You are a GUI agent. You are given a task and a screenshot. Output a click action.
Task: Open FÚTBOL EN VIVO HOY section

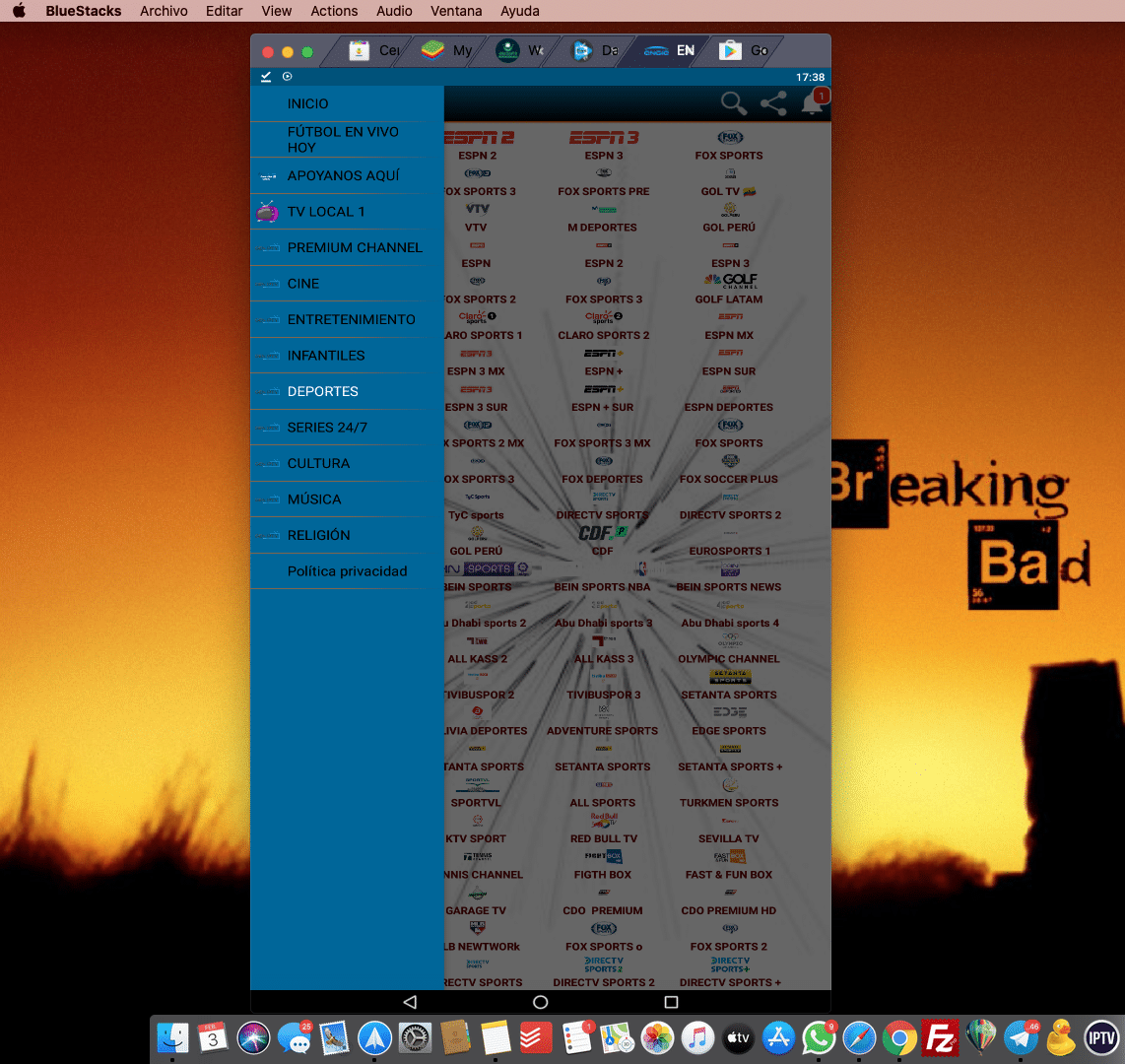[343, 139]
